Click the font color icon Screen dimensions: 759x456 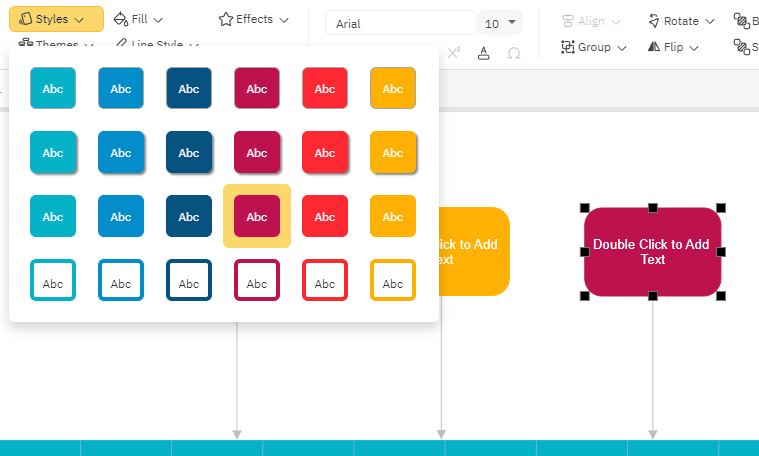tap(484, 53)
